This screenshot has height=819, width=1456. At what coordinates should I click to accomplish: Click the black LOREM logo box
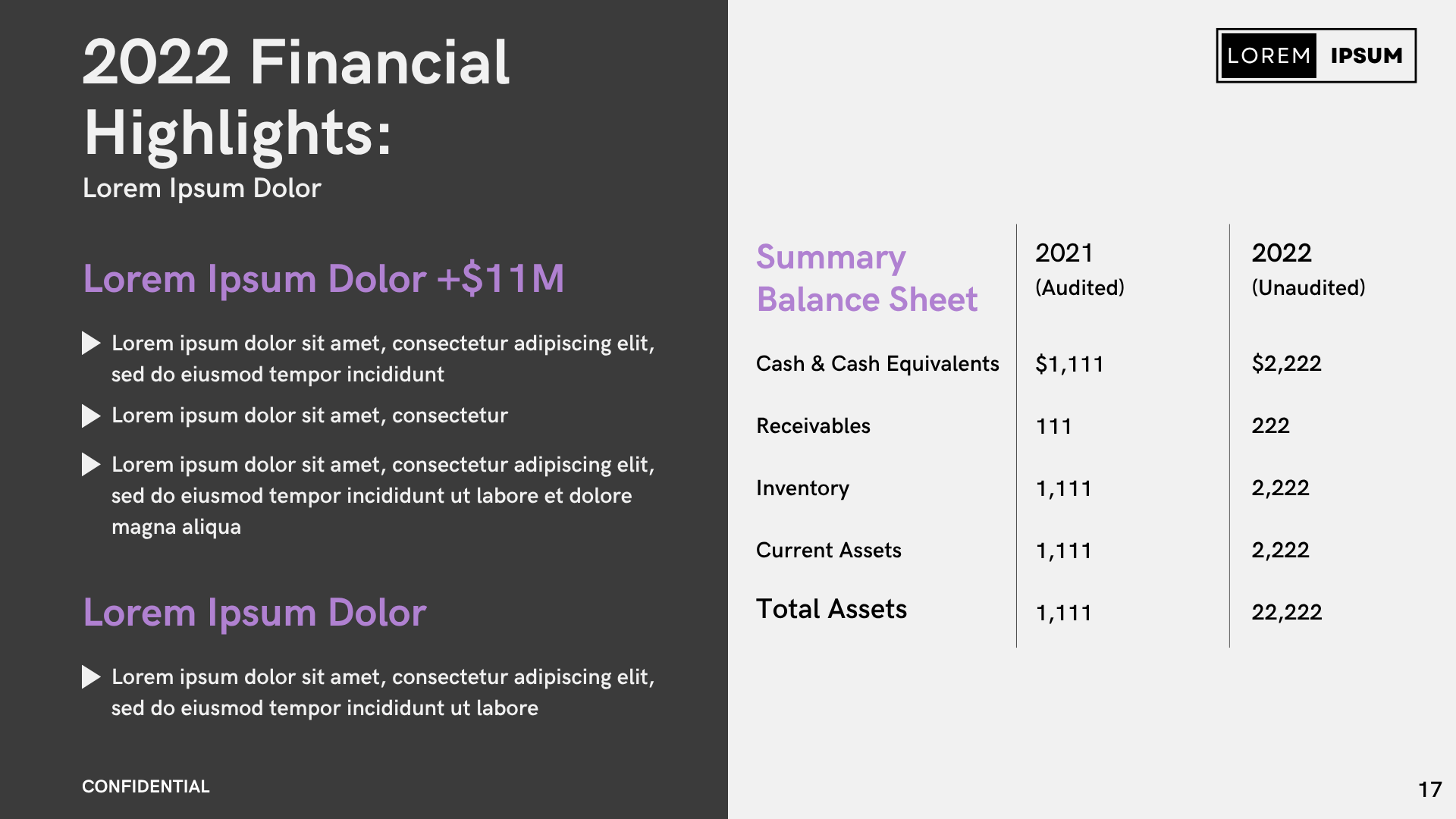click(x=1269, y=55)
